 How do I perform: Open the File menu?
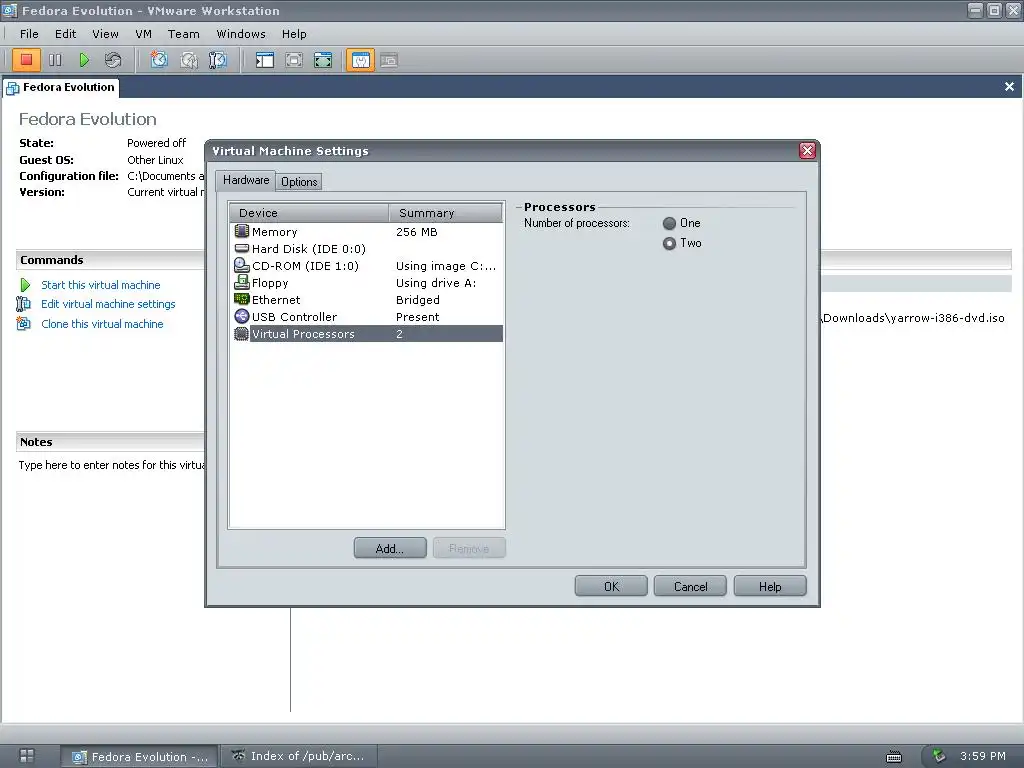[29, 34]
